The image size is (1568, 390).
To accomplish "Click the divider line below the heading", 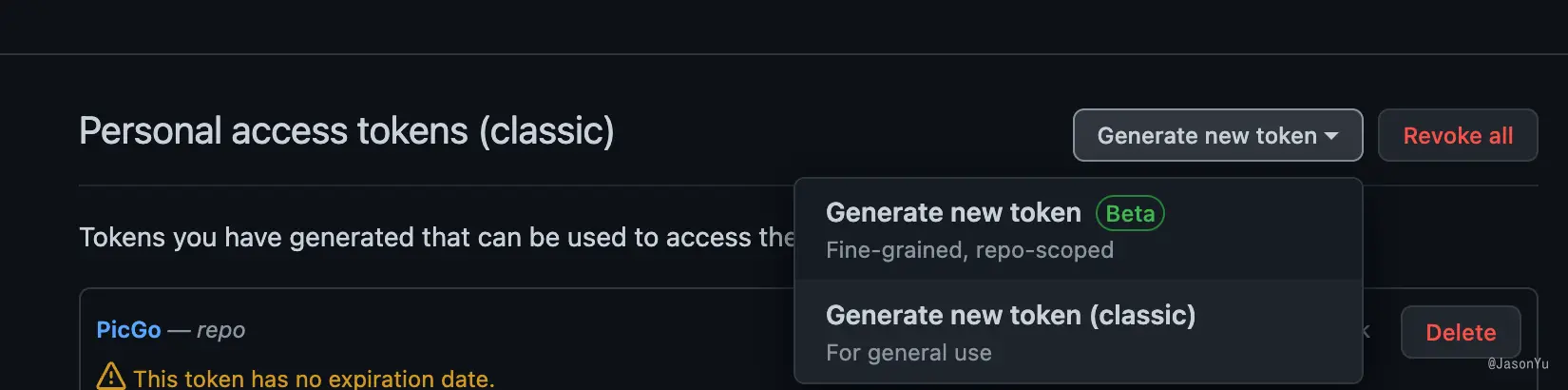I will coord(428,185).
